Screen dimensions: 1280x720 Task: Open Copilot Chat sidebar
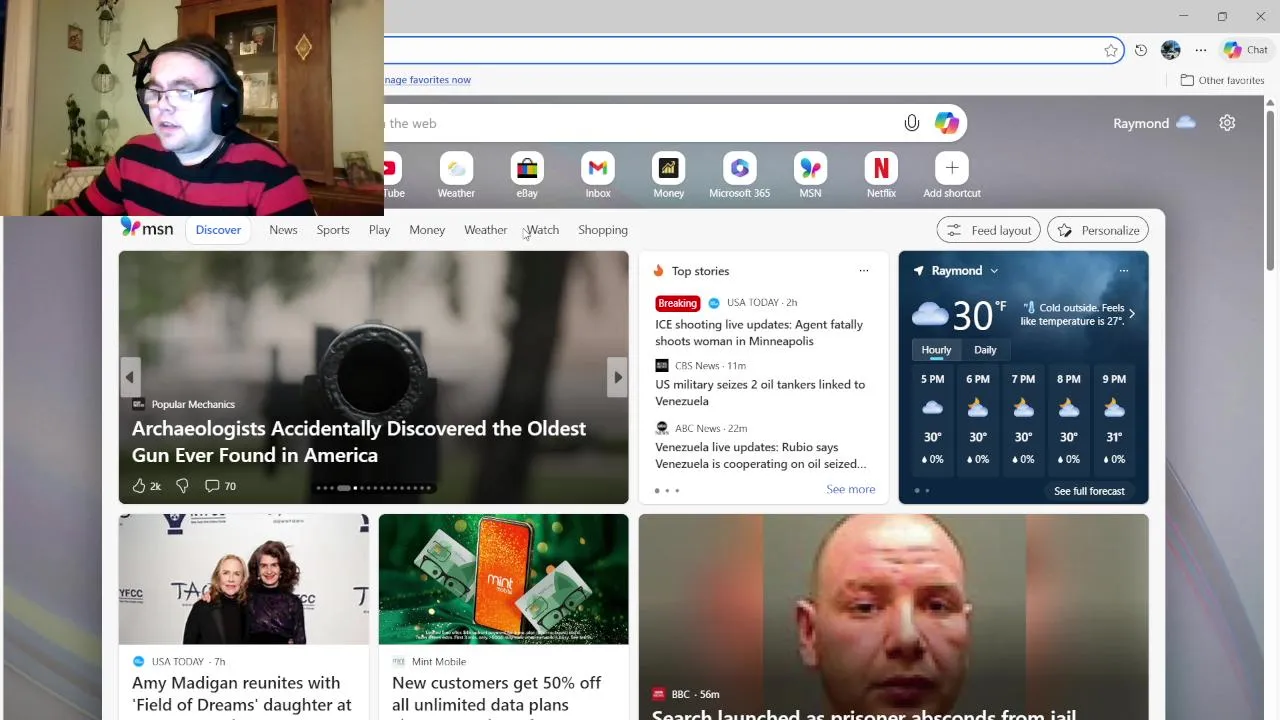pos(1246,50)
